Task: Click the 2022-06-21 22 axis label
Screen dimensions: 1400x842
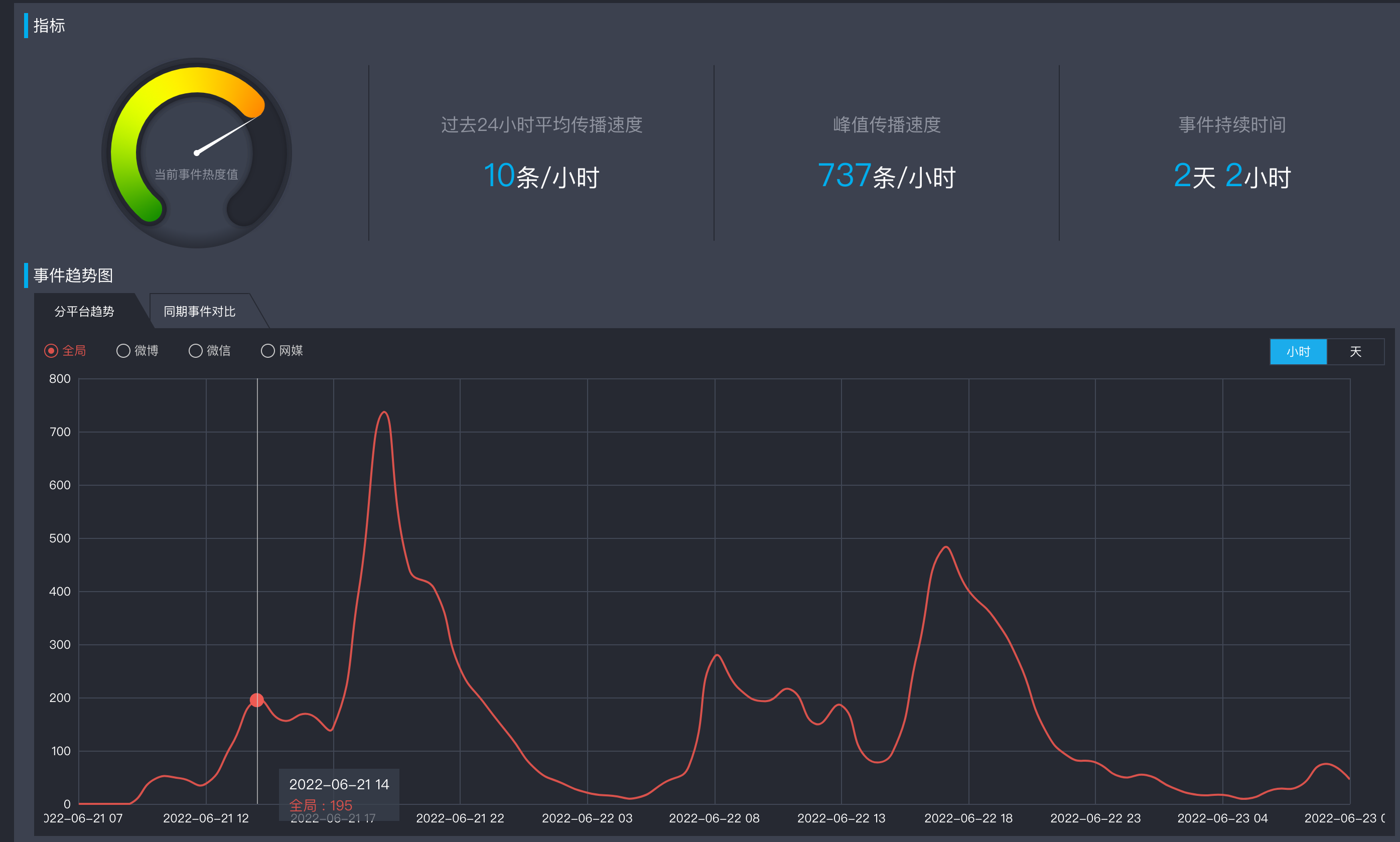Action: coord(460,817)
